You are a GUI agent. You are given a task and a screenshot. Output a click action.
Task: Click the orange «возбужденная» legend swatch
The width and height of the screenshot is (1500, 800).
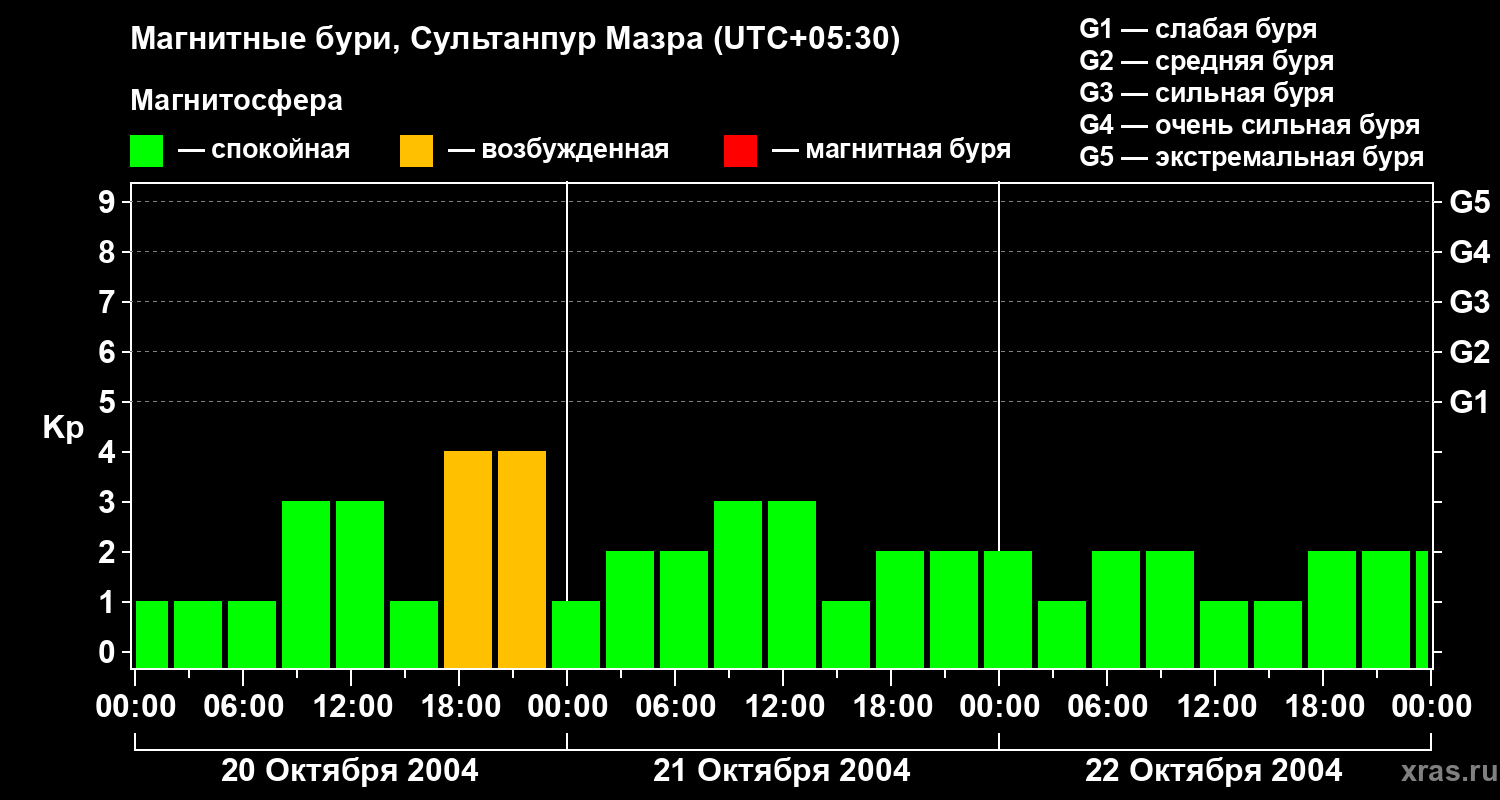tap(416, 151)
